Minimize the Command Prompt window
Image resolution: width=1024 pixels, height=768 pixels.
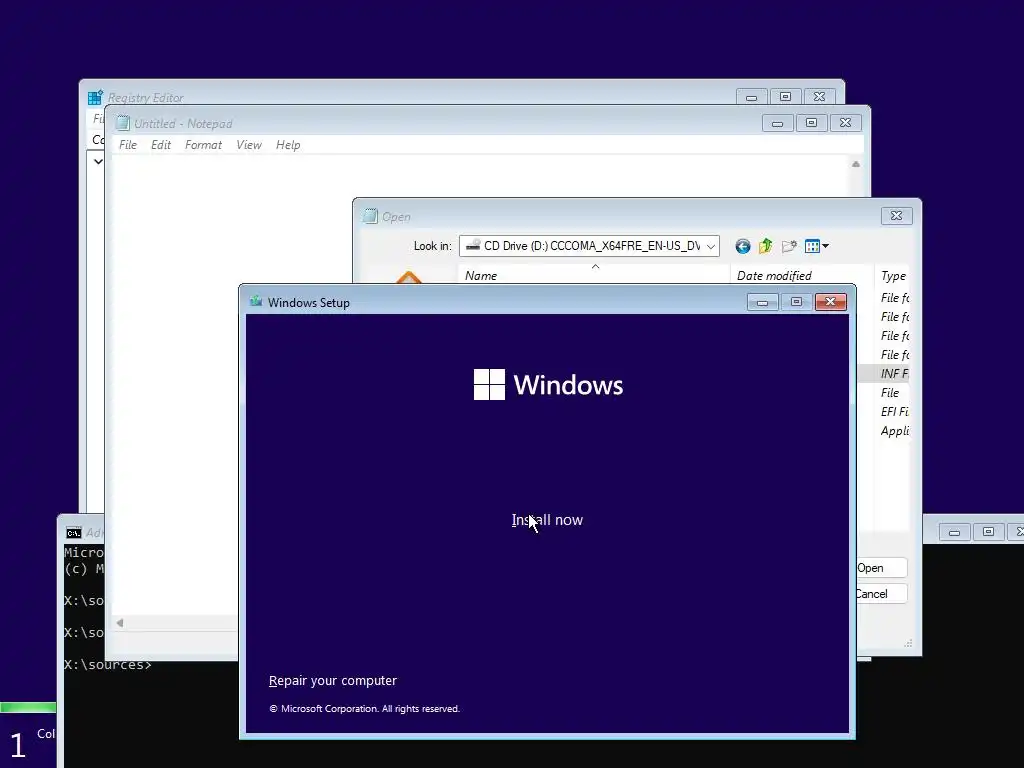(954, 532)
